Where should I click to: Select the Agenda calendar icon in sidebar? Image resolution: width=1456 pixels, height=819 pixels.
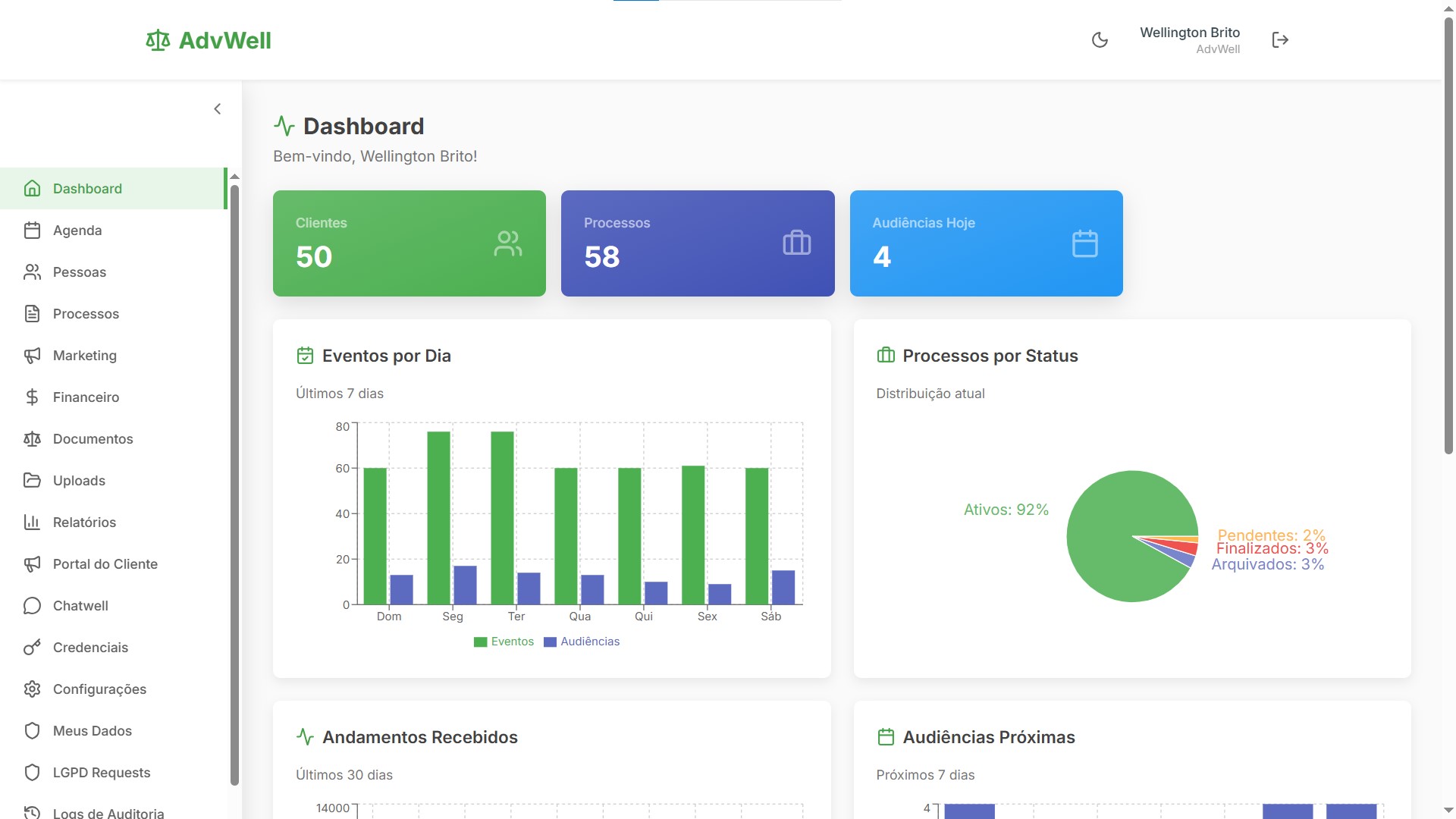[x=33, y=230]
